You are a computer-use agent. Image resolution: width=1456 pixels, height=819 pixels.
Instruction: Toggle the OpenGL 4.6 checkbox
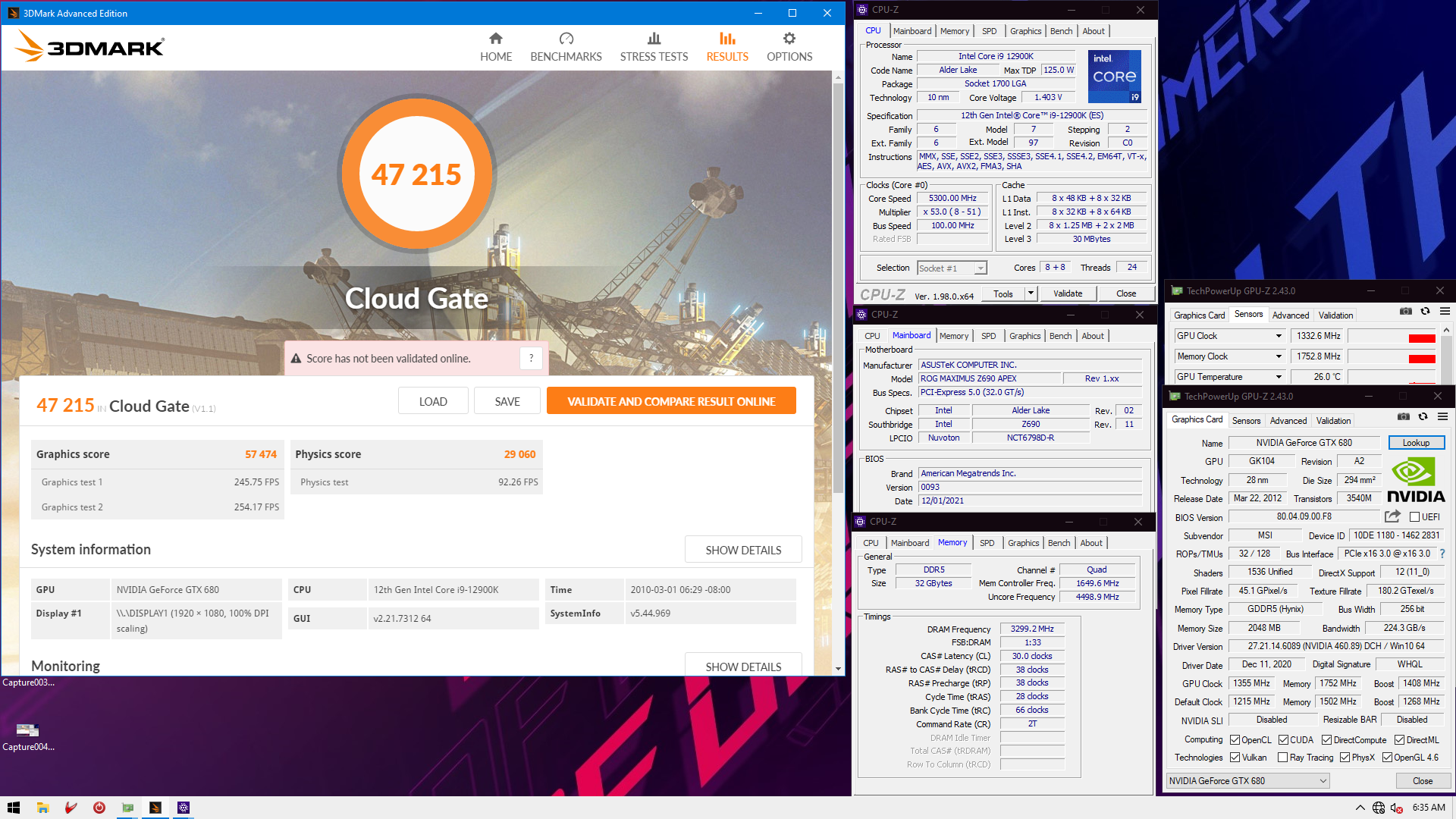click(x=1387, y=758)
